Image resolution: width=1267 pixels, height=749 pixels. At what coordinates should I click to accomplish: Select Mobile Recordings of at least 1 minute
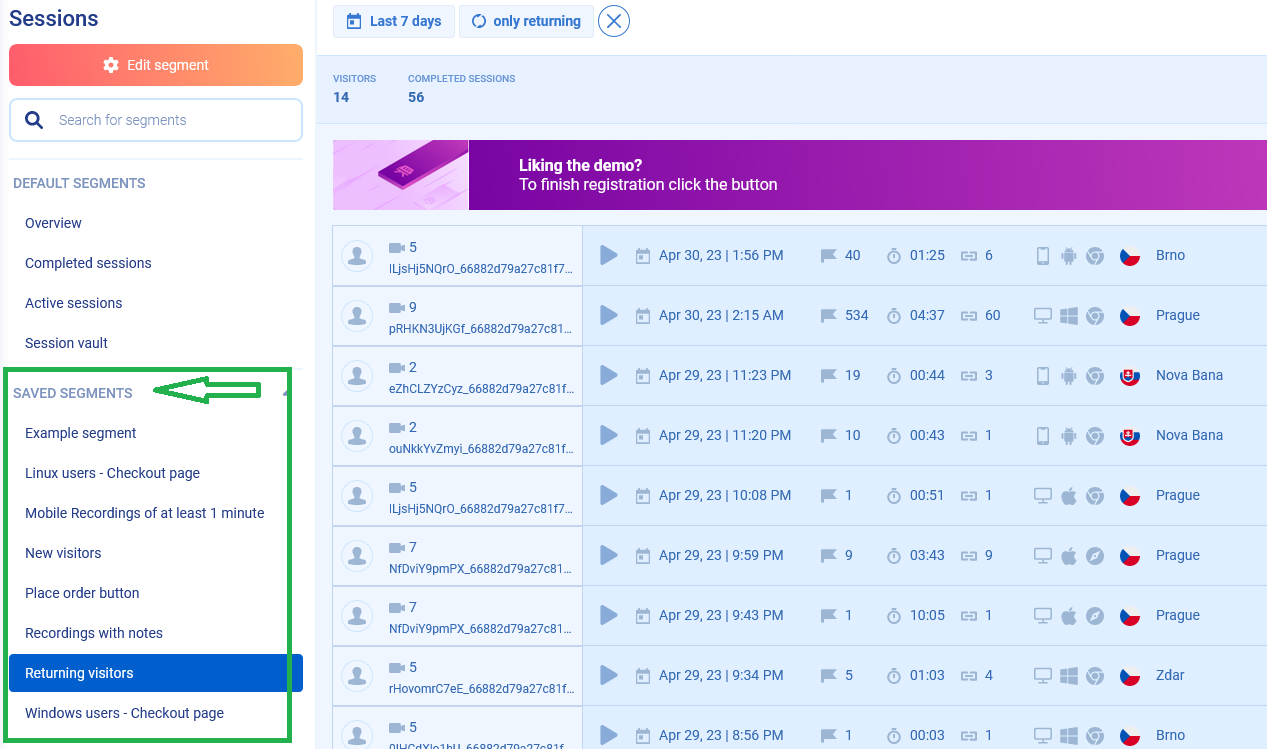[x=144, y=513]
